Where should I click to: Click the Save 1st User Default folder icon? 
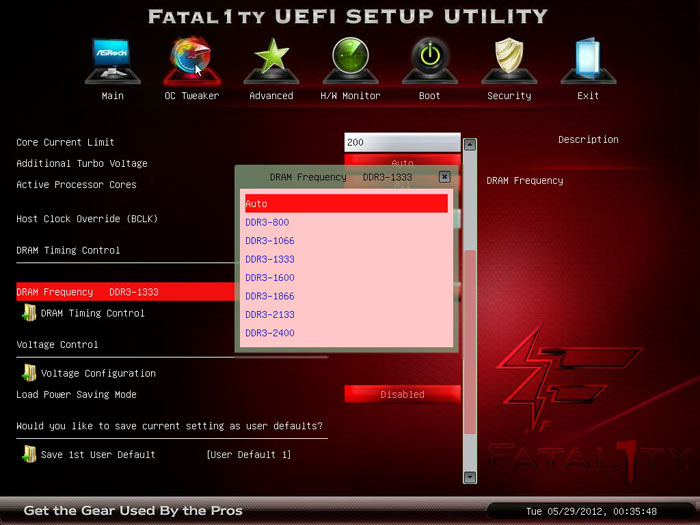tap(29, 454)
